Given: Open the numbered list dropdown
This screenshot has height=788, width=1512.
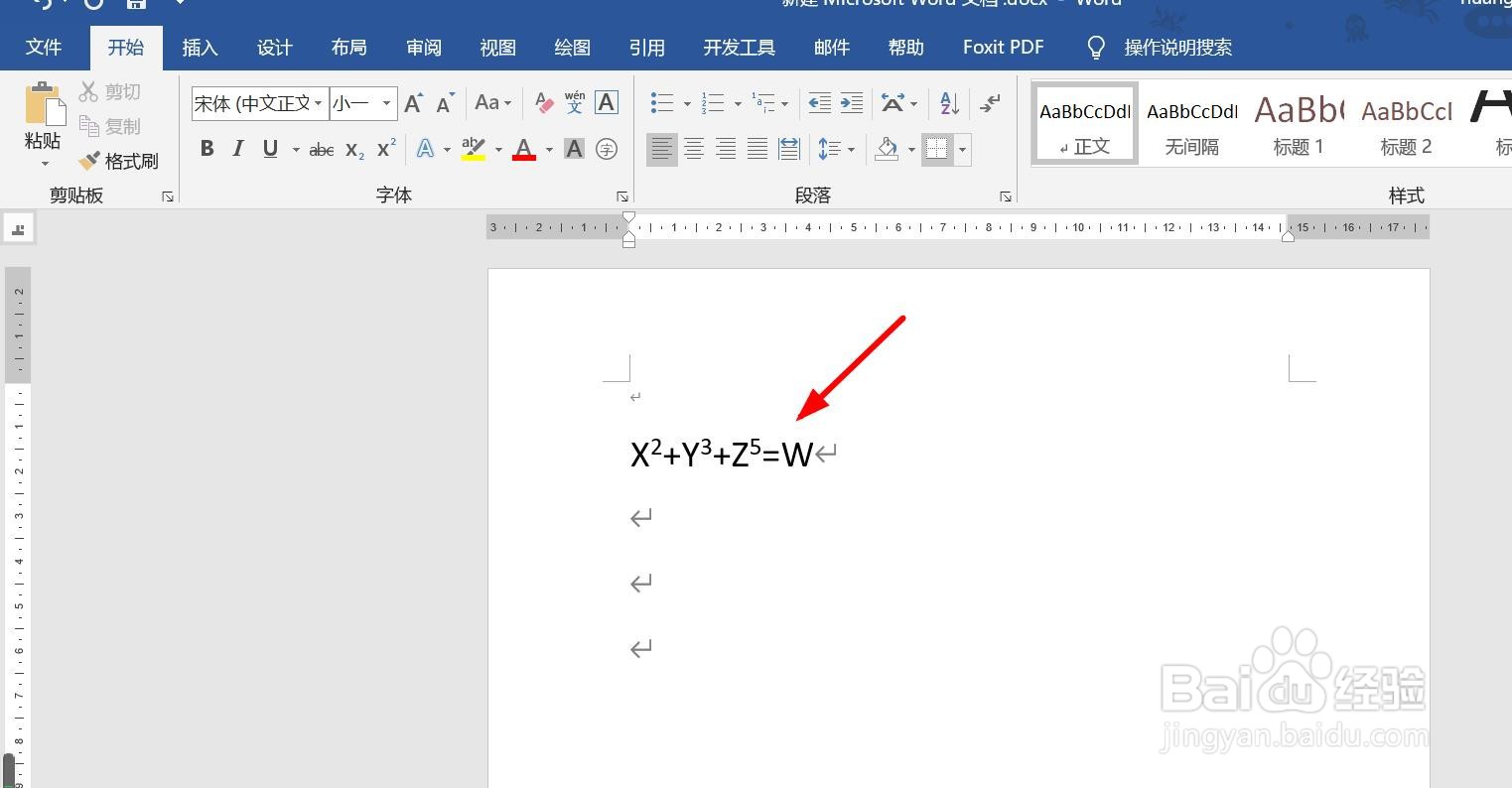Looking at the screenshot, I should [x=737, y=103].
